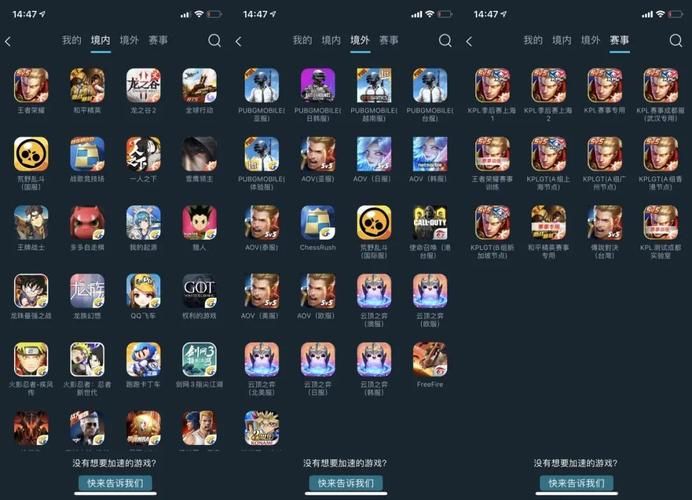Open the 龙之谷2 game
Image resolution: width=692 pixels, height=500 pixels.
[x=143, y=85]
